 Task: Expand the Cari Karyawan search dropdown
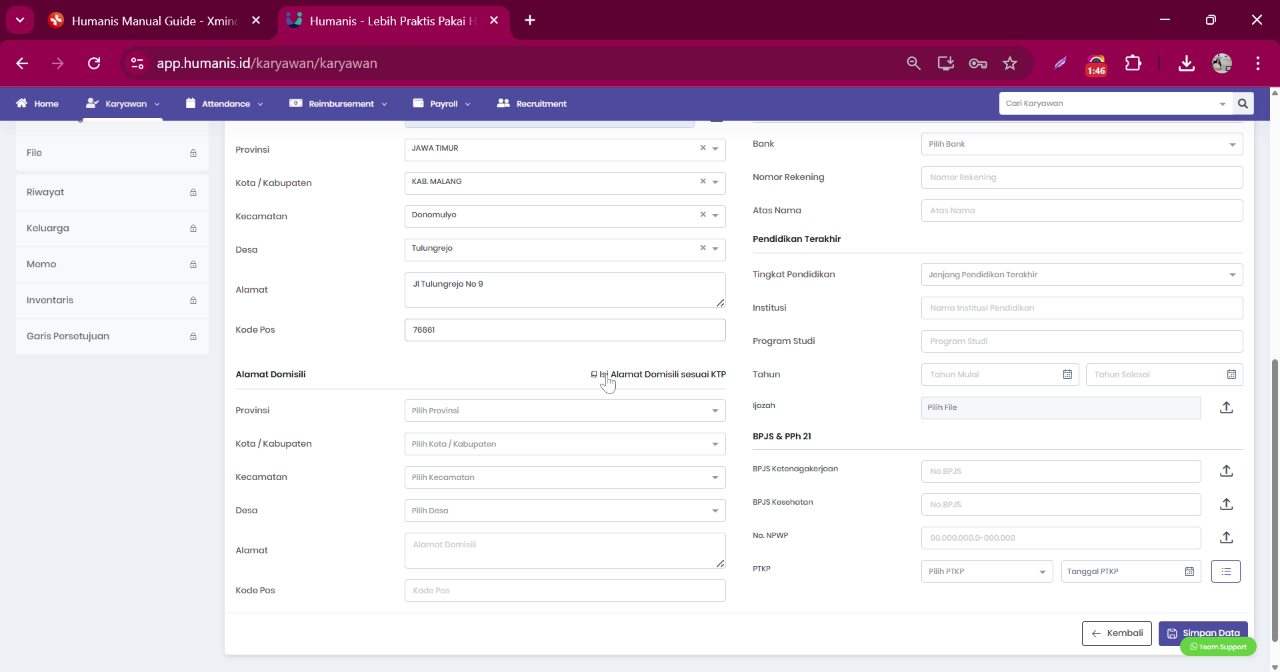click(x=1222, y=104)
